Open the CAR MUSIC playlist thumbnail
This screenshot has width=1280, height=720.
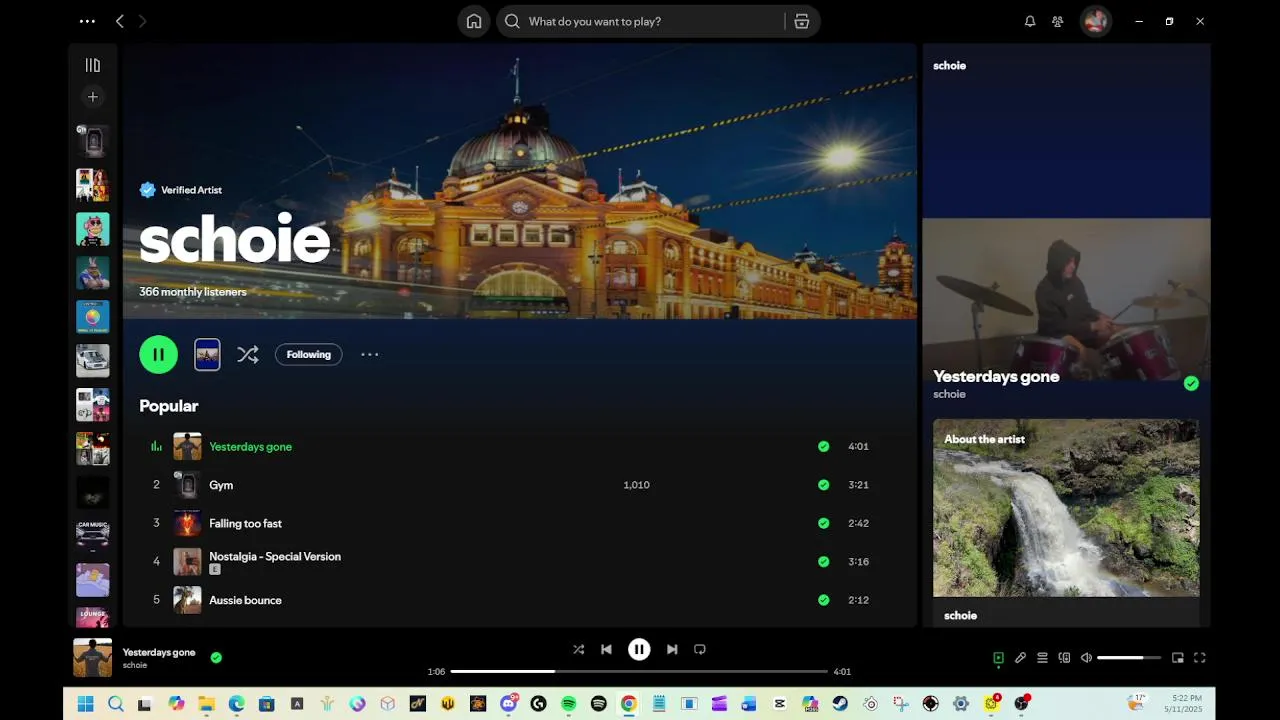click(93, 536)
